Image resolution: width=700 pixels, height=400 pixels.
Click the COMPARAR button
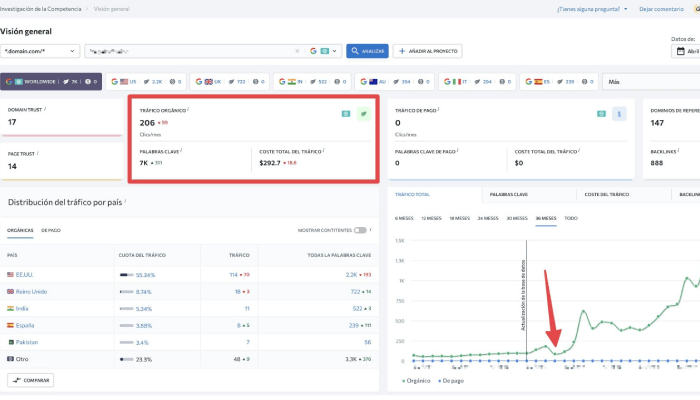coord(30,380)
